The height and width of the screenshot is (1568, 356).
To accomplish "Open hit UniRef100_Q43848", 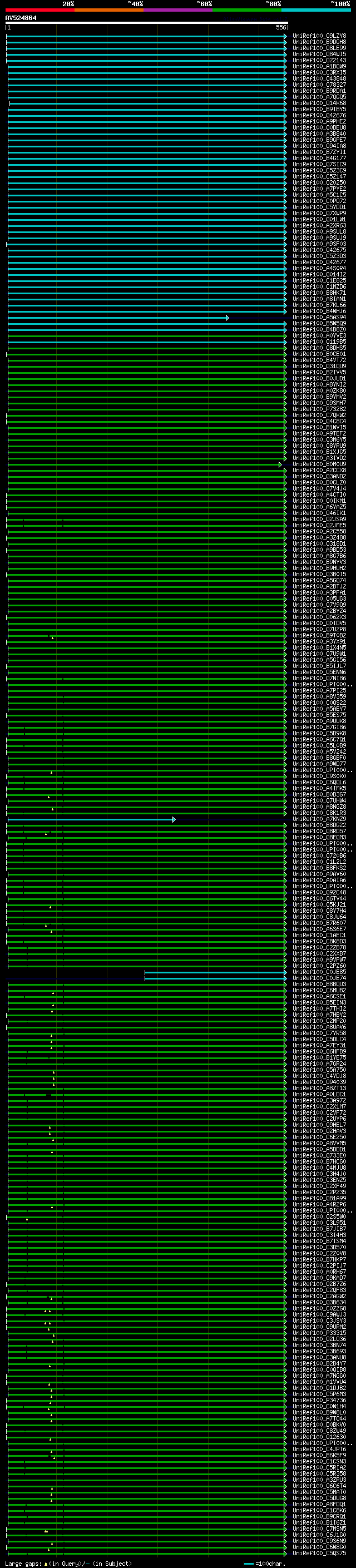I will (319, 78).
